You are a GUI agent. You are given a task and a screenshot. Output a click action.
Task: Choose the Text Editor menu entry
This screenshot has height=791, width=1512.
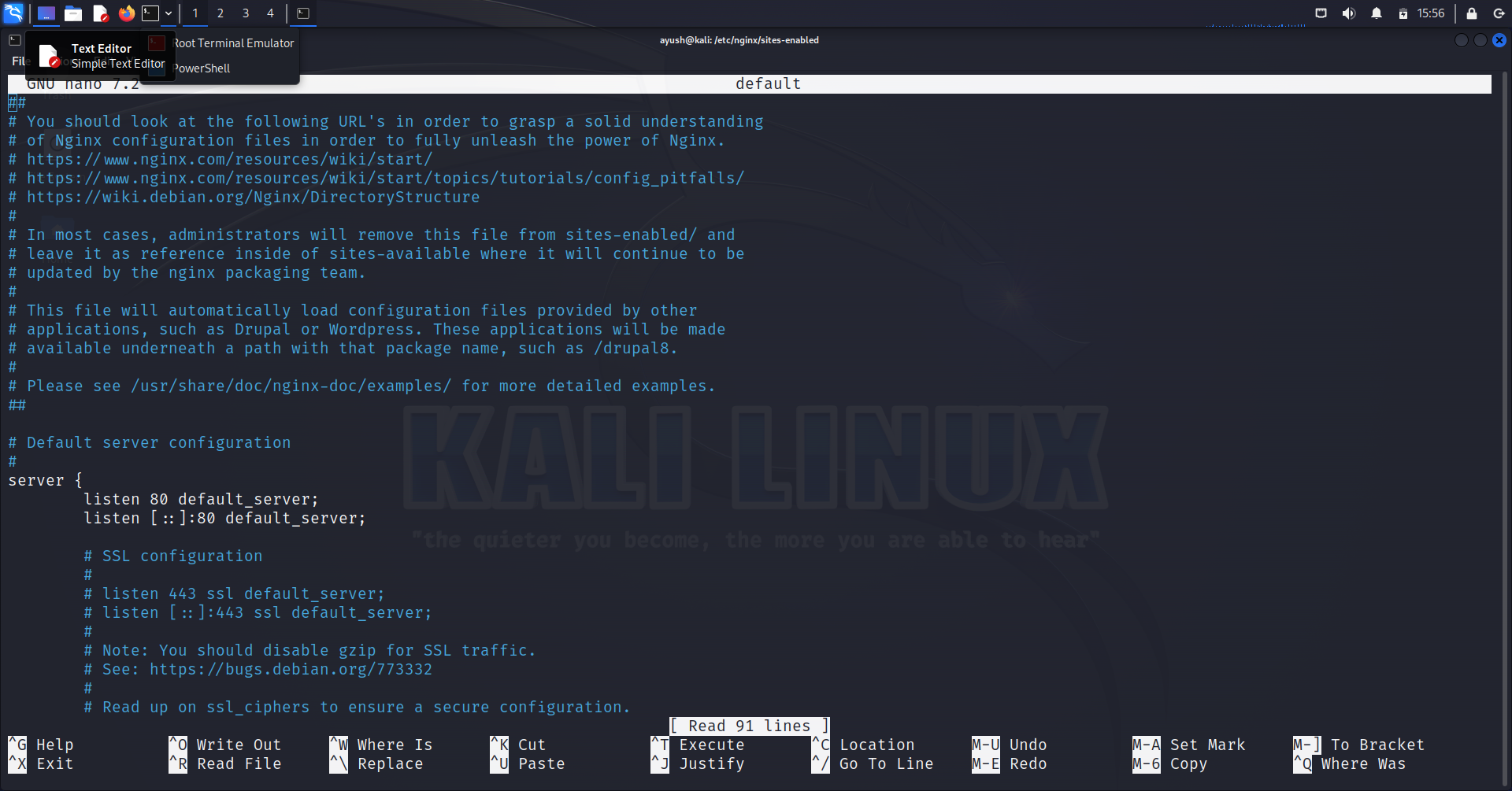(102, 48)
